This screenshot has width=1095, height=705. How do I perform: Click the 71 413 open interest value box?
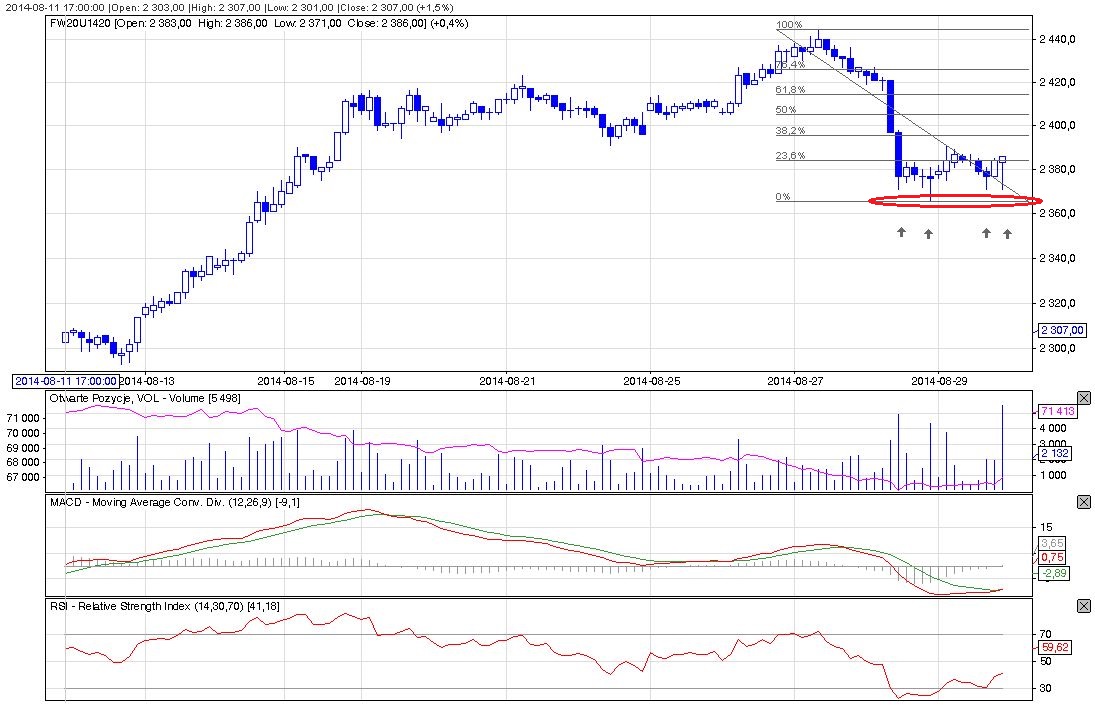pos(1049,411)
